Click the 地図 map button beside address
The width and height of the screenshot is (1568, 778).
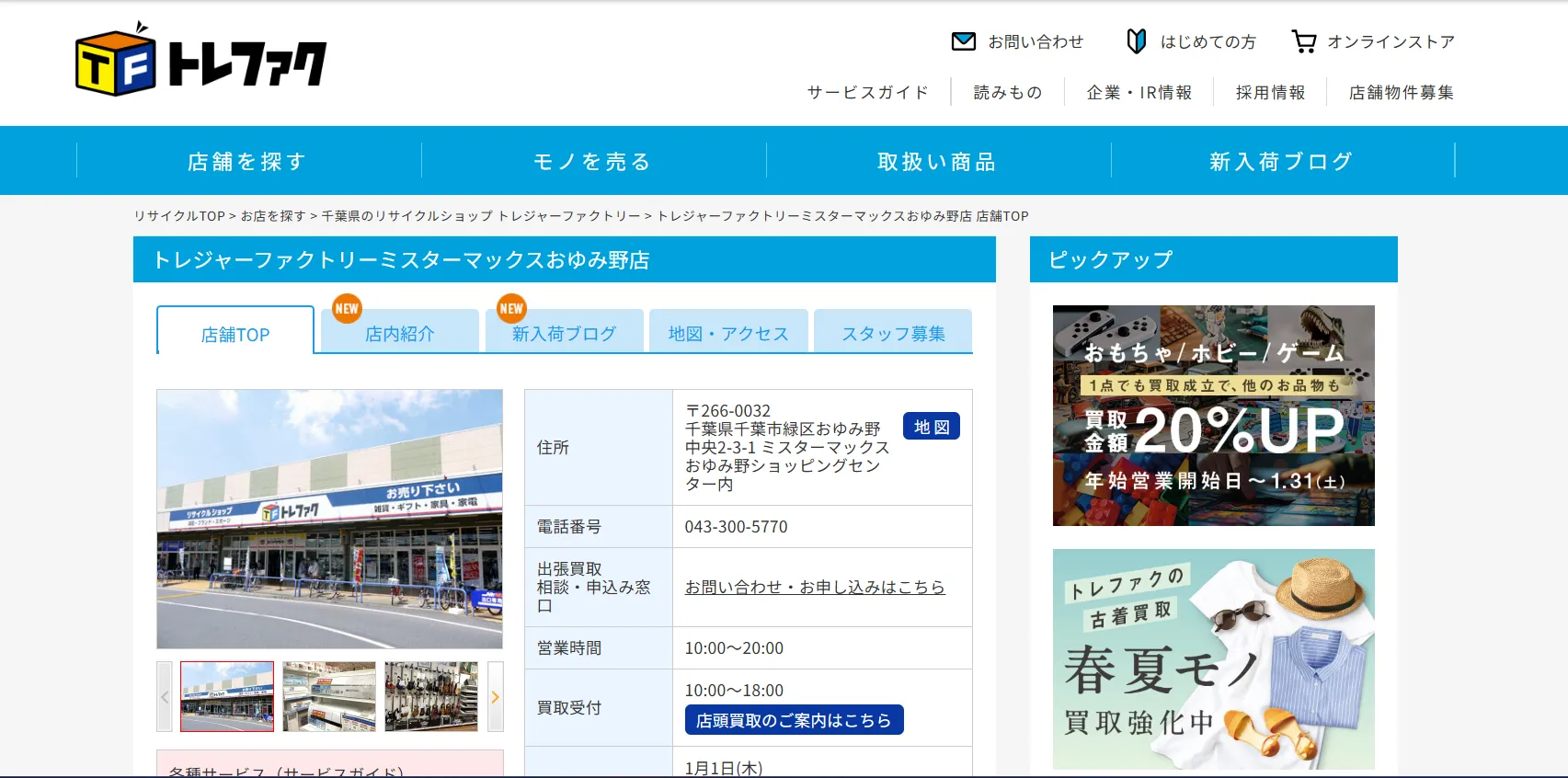pyautogui.click(x=931, y=427)
